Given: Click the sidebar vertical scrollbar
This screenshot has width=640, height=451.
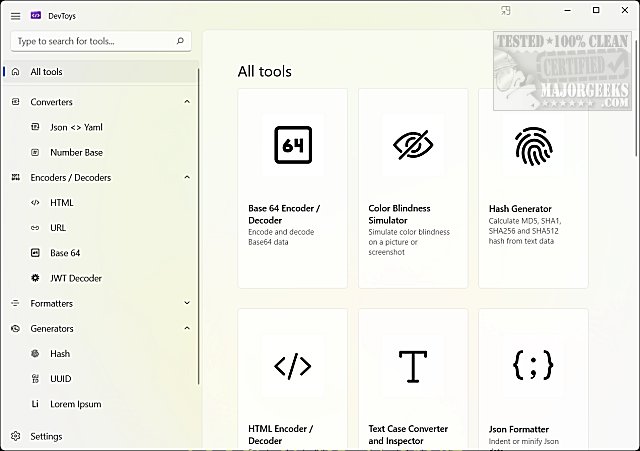Looking at the screenshot, I should pos(199,230).
